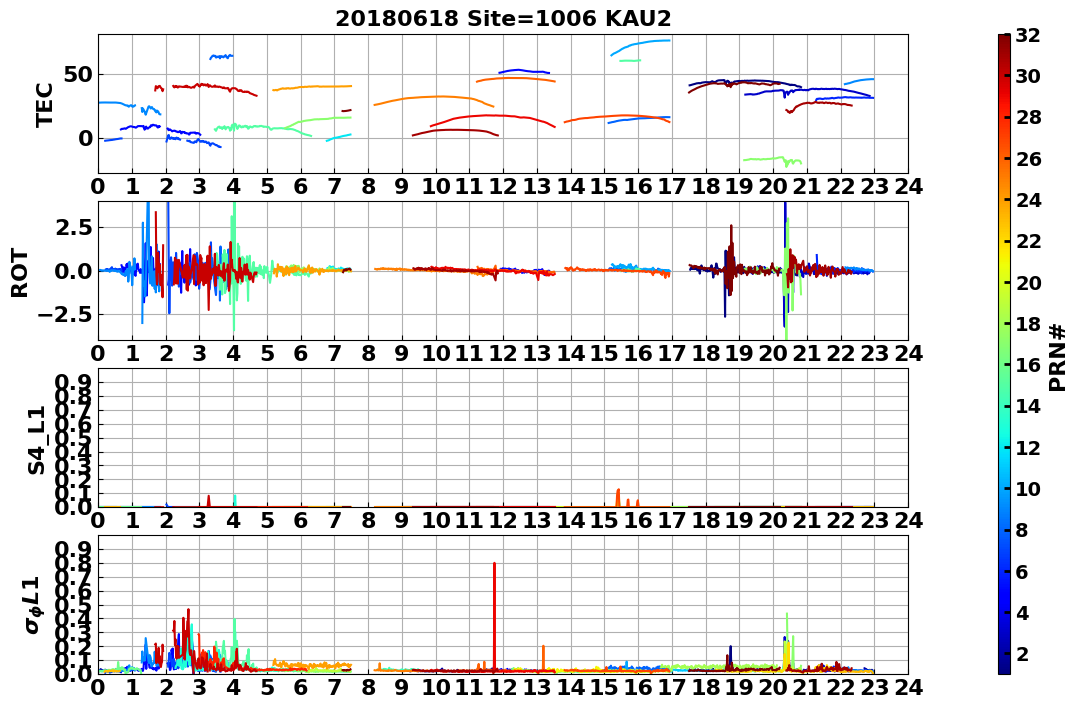
Task: Click the light blue TEC curve near hour 16 at the top
Action: 640,47
